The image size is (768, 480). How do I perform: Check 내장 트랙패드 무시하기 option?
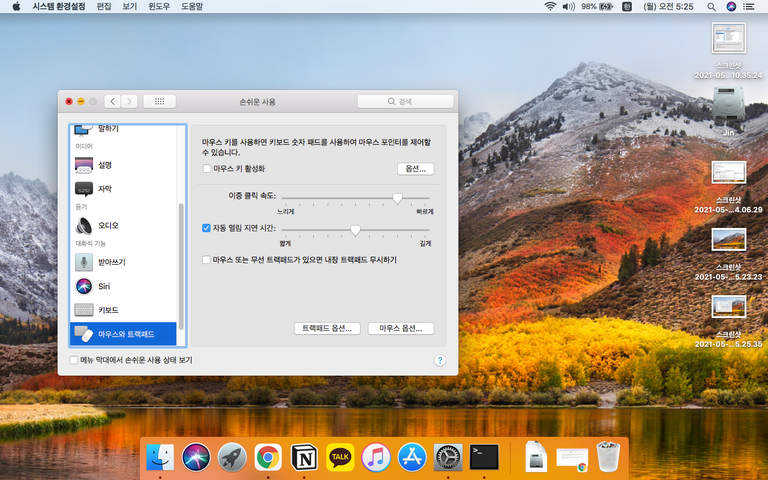[206, 260]
